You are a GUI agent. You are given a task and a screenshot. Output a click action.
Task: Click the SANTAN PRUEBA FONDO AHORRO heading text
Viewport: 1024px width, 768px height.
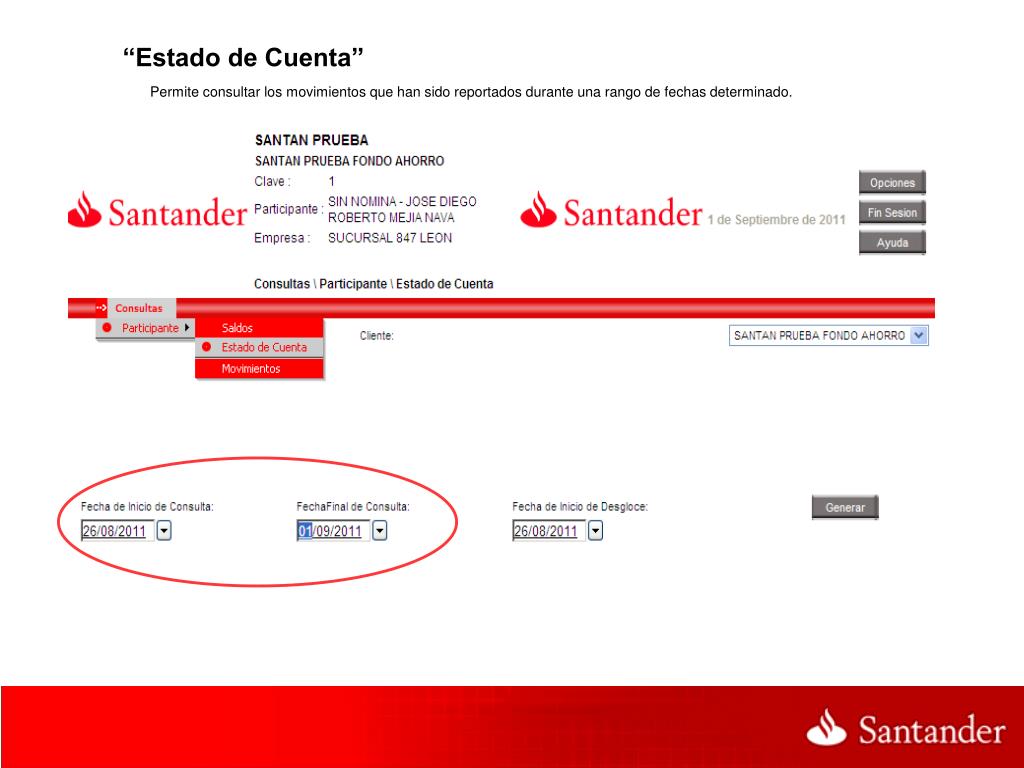click(349, 161)
